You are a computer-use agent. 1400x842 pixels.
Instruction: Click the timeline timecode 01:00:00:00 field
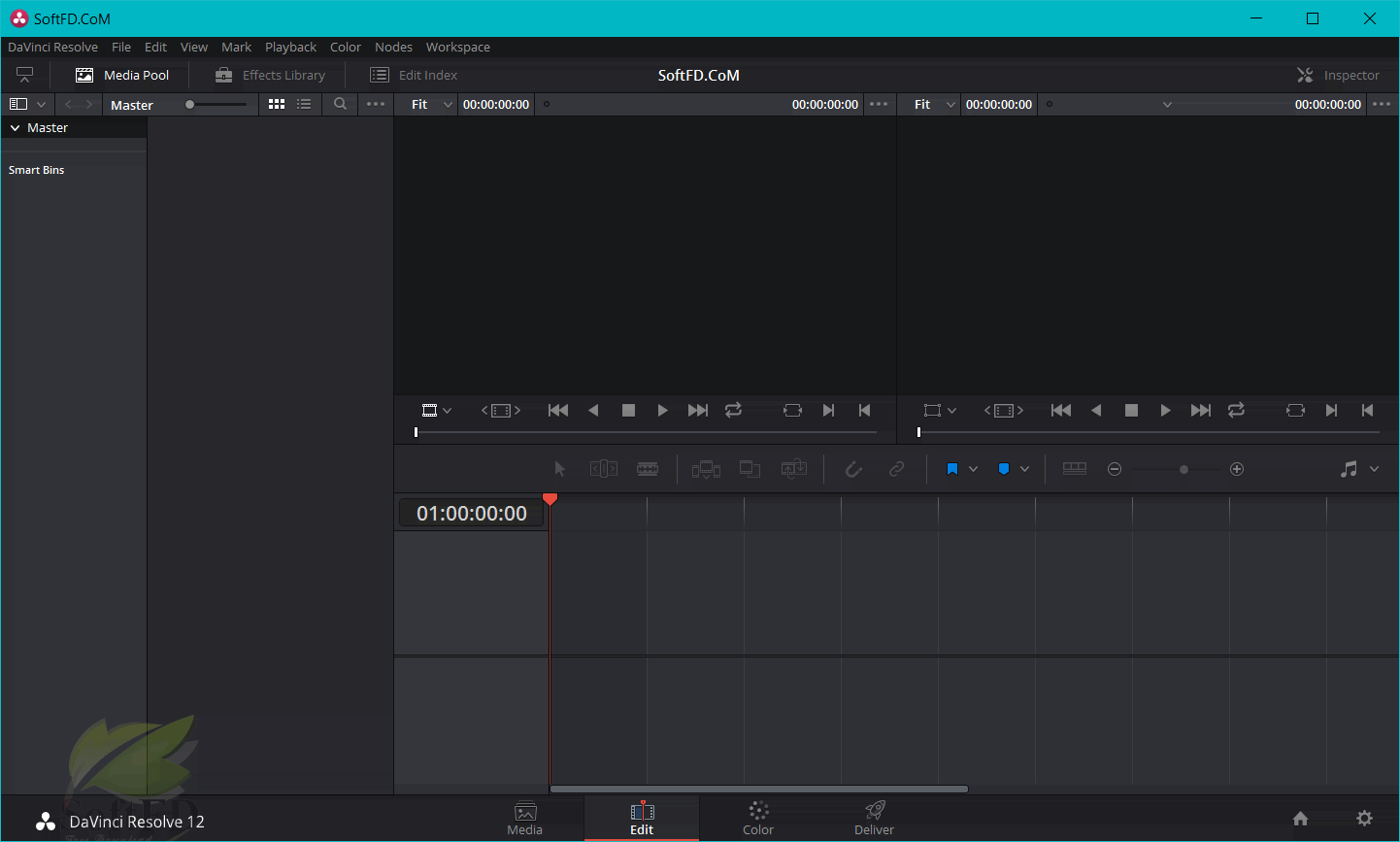click(x=472, y=513)
